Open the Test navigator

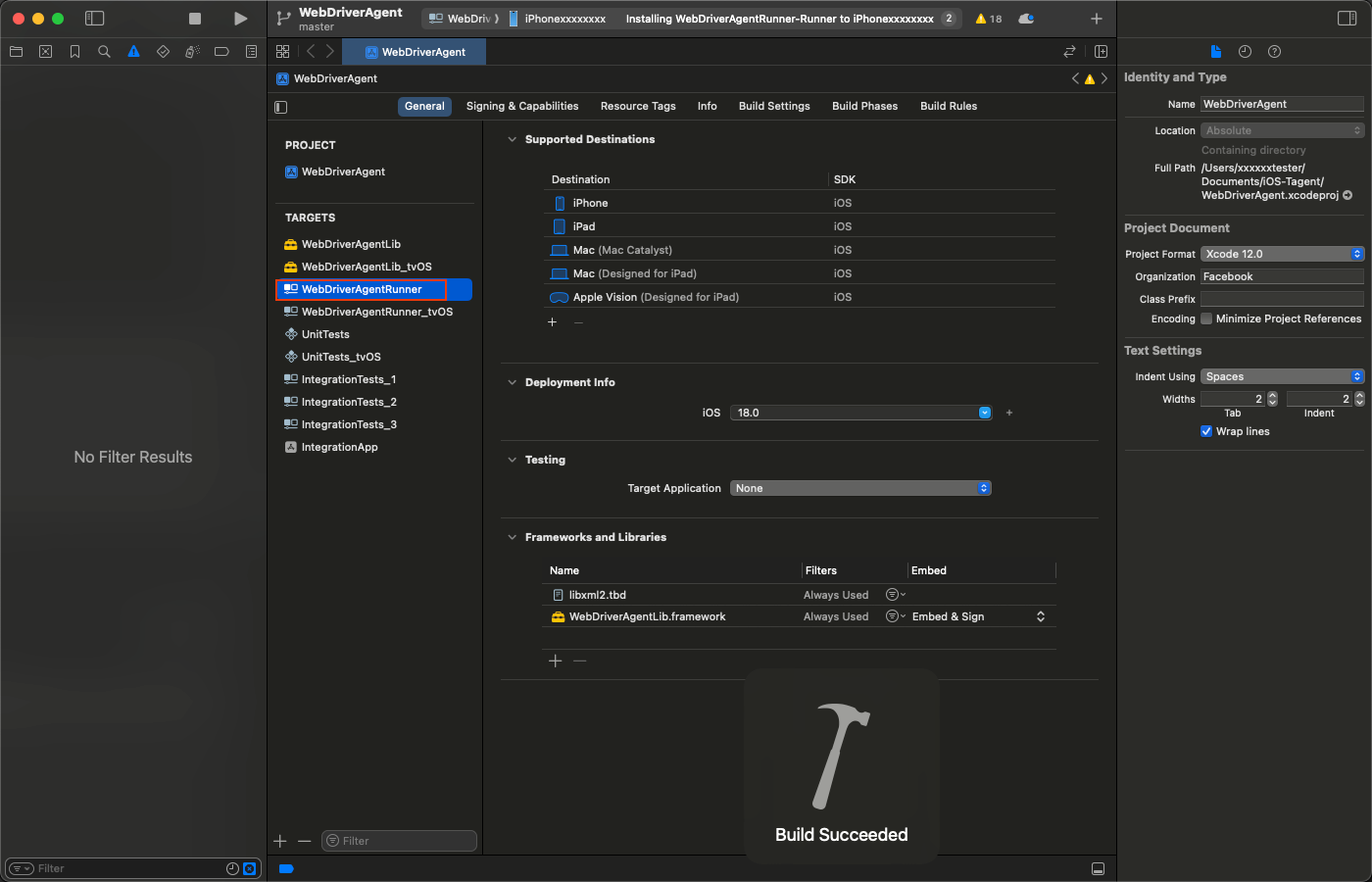point(163,52)
